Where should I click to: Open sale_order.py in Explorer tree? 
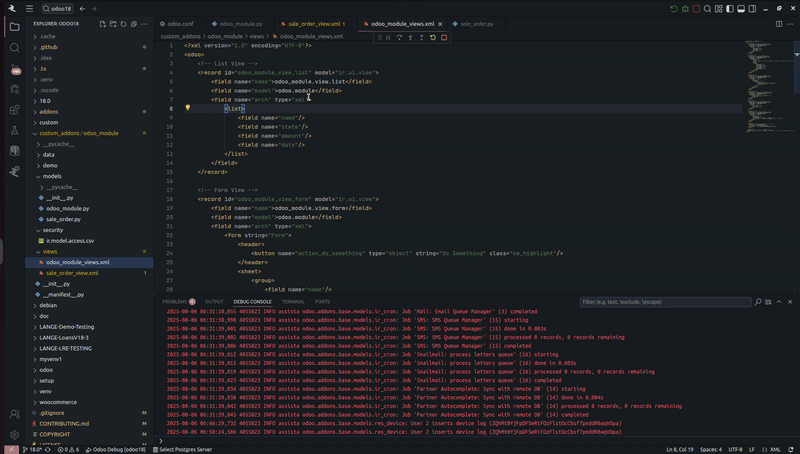click(63, 219)
